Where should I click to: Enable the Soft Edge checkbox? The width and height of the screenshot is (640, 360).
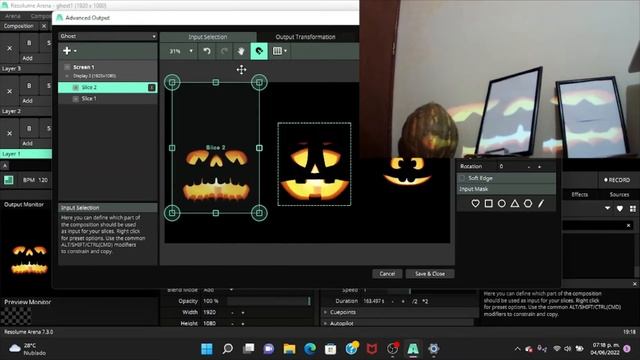(462, 178)
